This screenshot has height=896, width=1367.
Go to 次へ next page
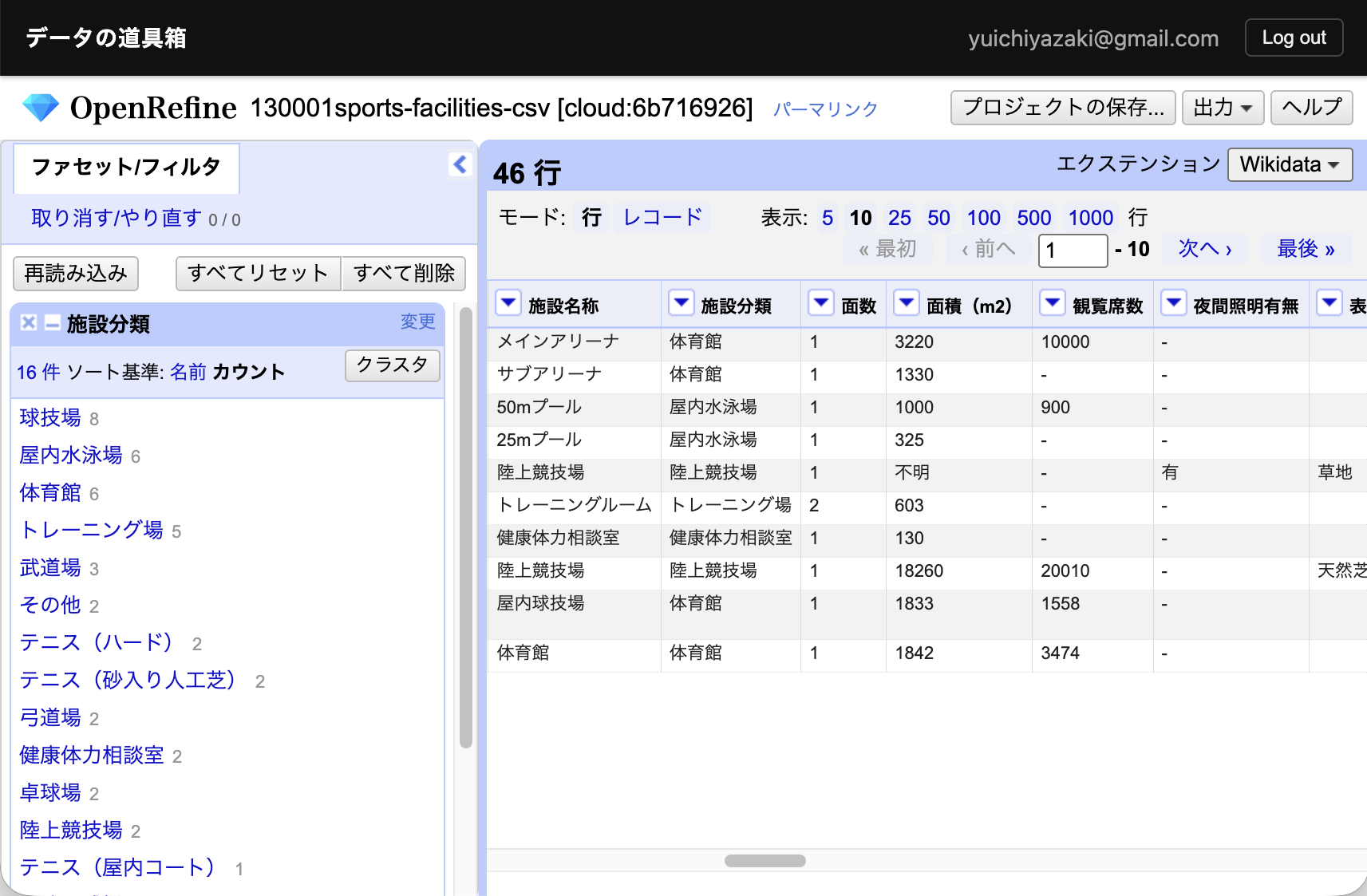pos(1206,249)
